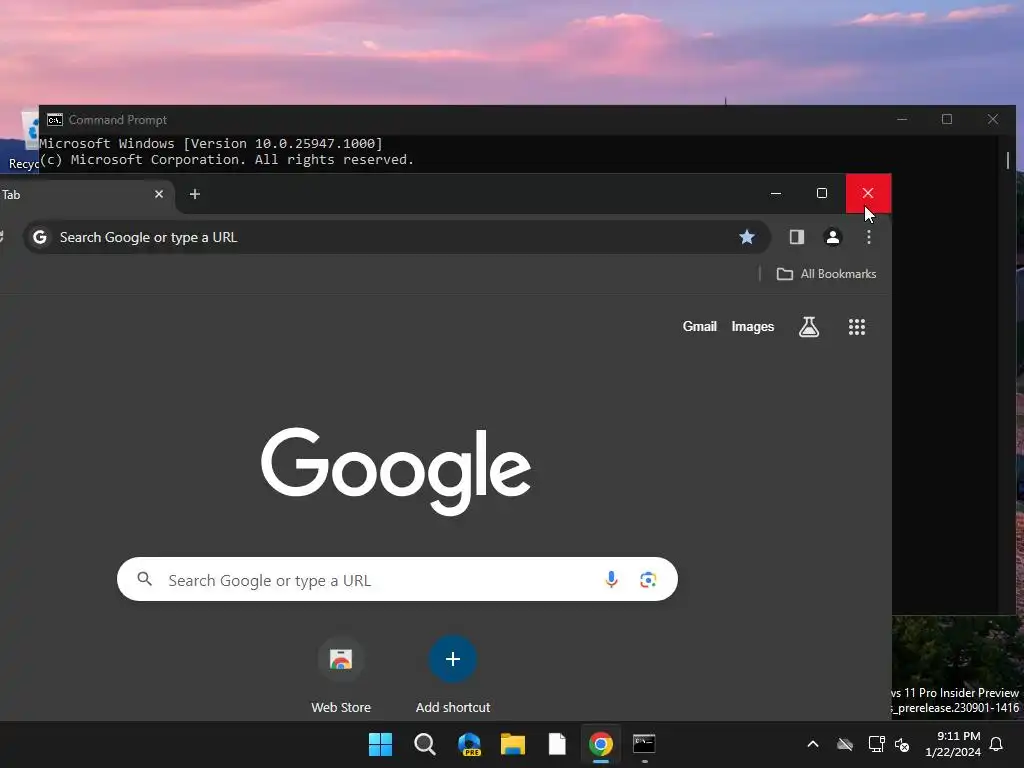Open Gmail link on Google page

[x=699, y=327]
